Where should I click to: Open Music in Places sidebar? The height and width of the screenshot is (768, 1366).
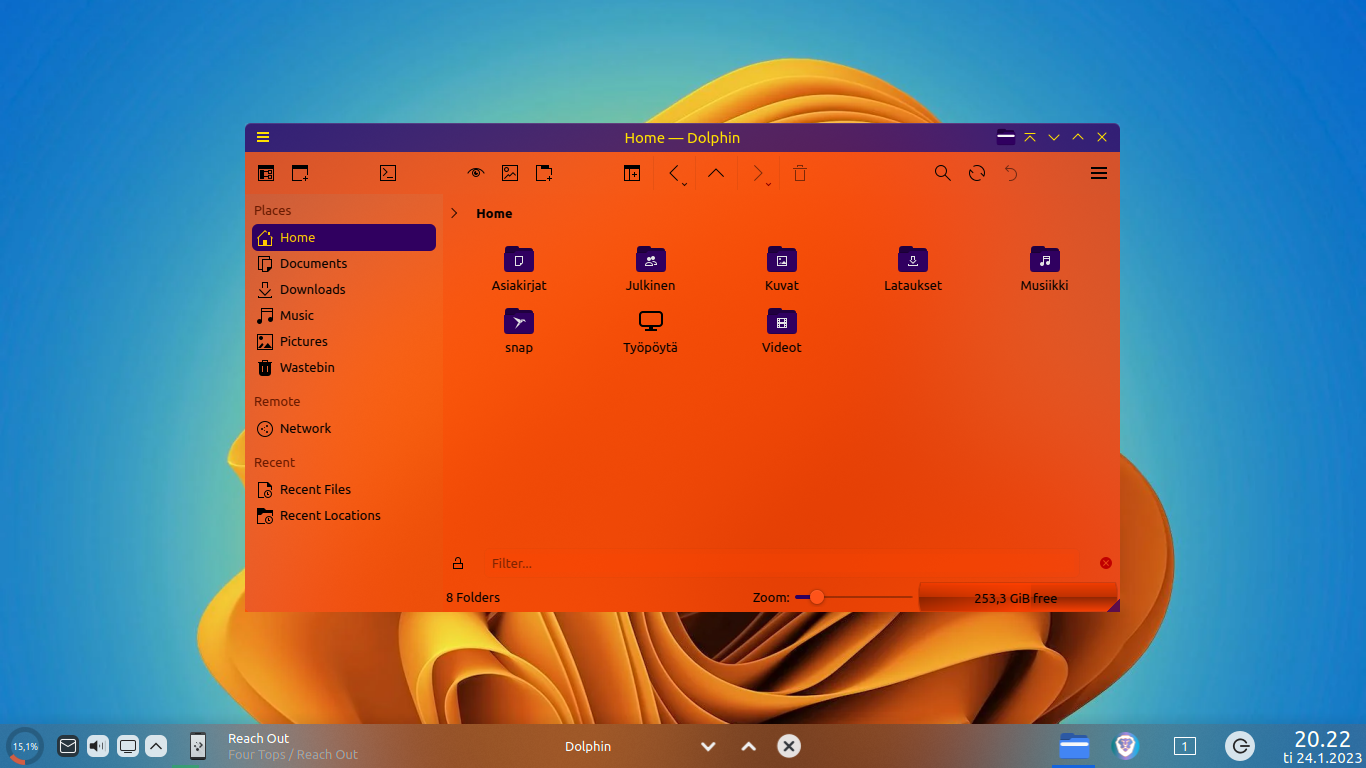(x=344, y=315)
